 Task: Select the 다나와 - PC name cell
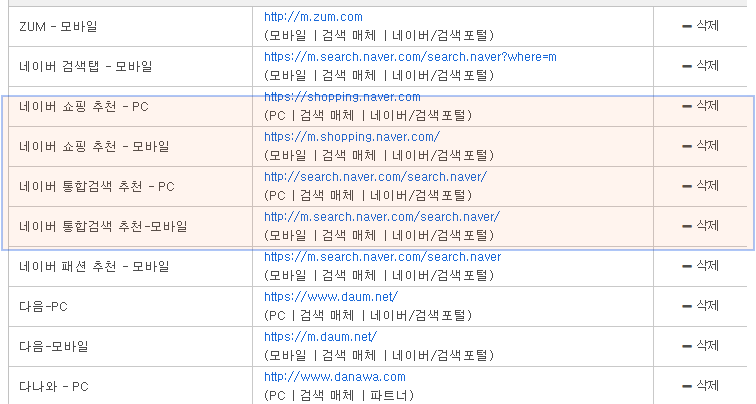130,386
